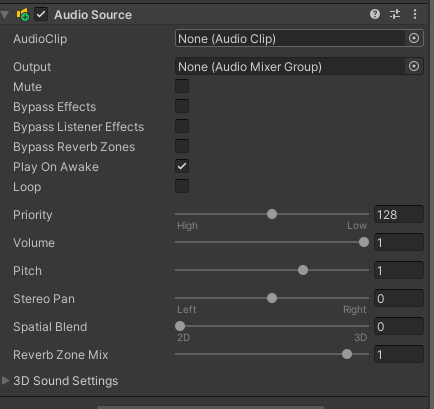Click the Audio Source speaker component icon
This screenshot has height=409, width=434.
(23, 15)
